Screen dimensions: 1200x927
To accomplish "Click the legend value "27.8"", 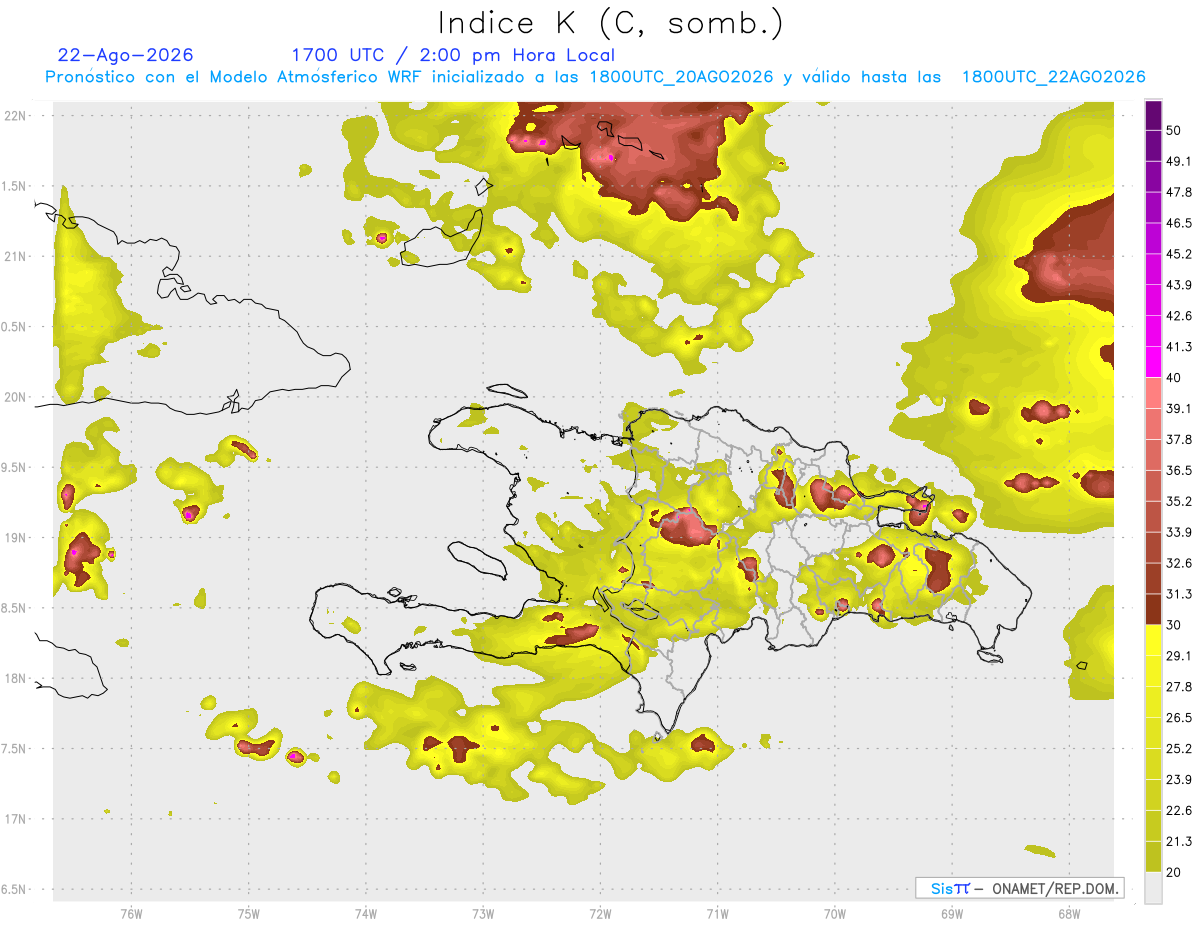I will coord(1179,687).
